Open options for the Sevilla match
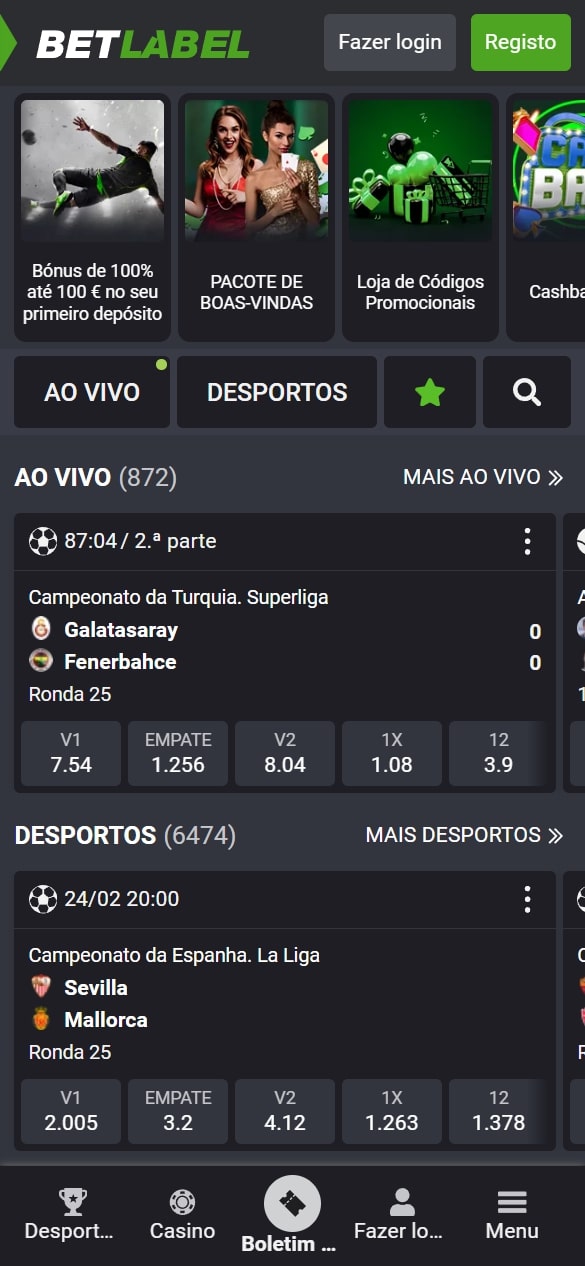 click(527, 899)
